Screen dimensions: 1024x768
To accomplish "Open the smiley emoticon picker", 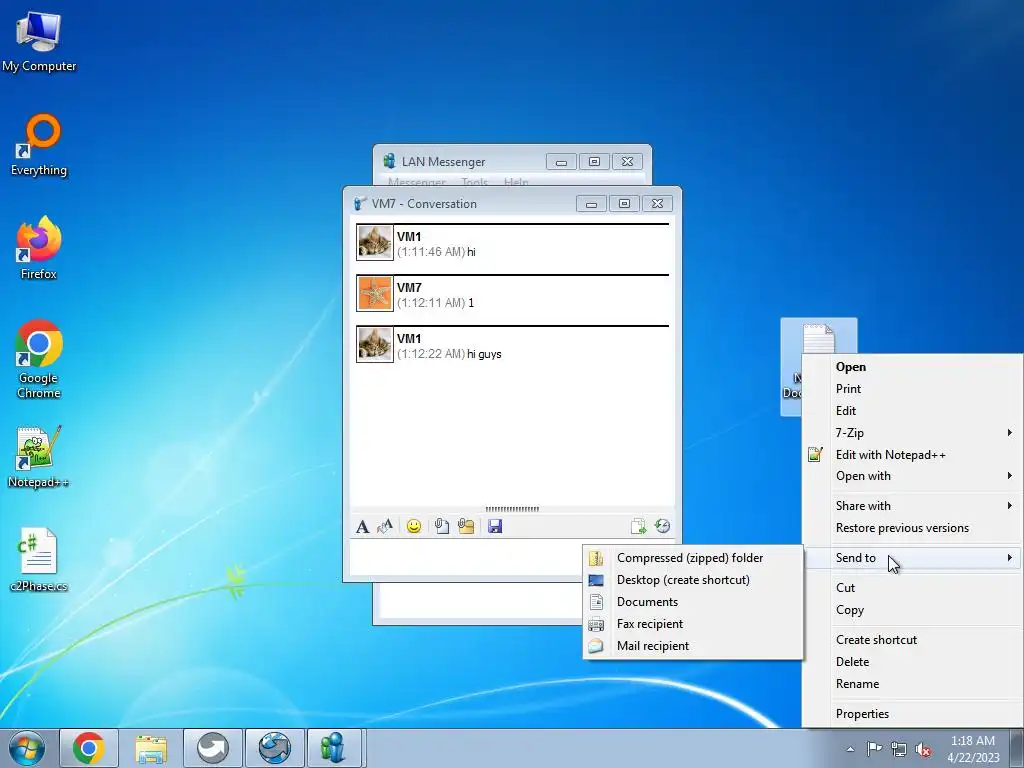I will (413, 526).
